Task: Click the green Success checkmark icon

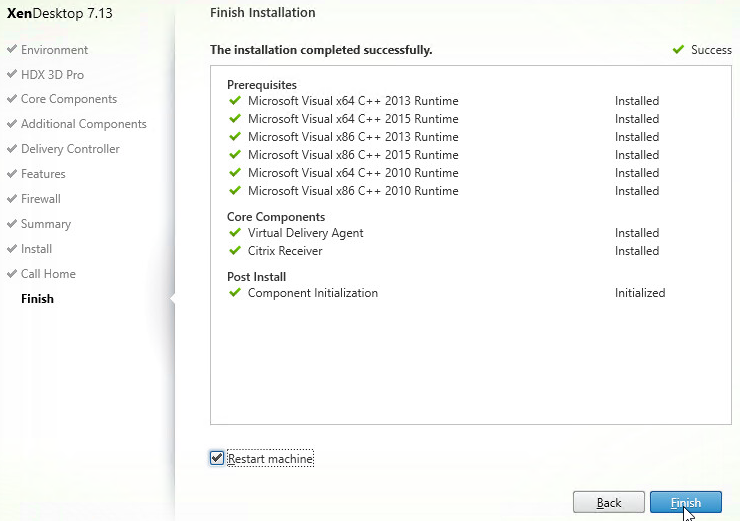Action: 678,50
